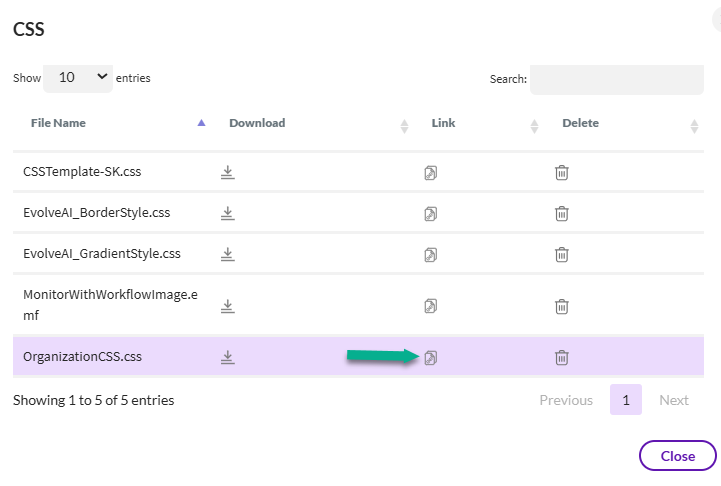This screenshot has width=721, height=486.
Task: Go to the Previous page
Action: point(566,400)
